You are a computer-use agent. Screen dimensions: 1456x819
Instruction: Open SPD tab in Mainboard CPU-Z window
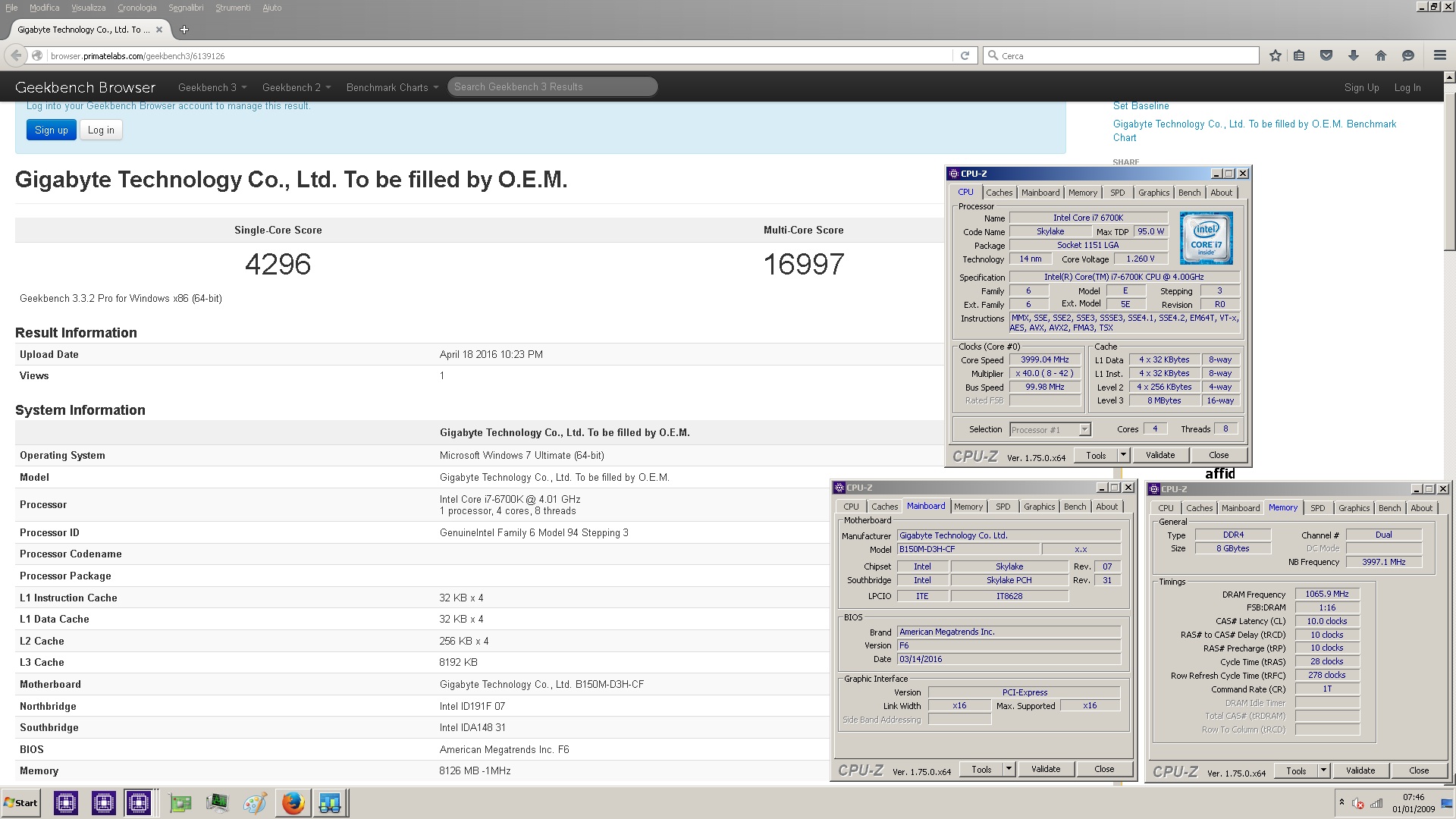pos(1003,507)
